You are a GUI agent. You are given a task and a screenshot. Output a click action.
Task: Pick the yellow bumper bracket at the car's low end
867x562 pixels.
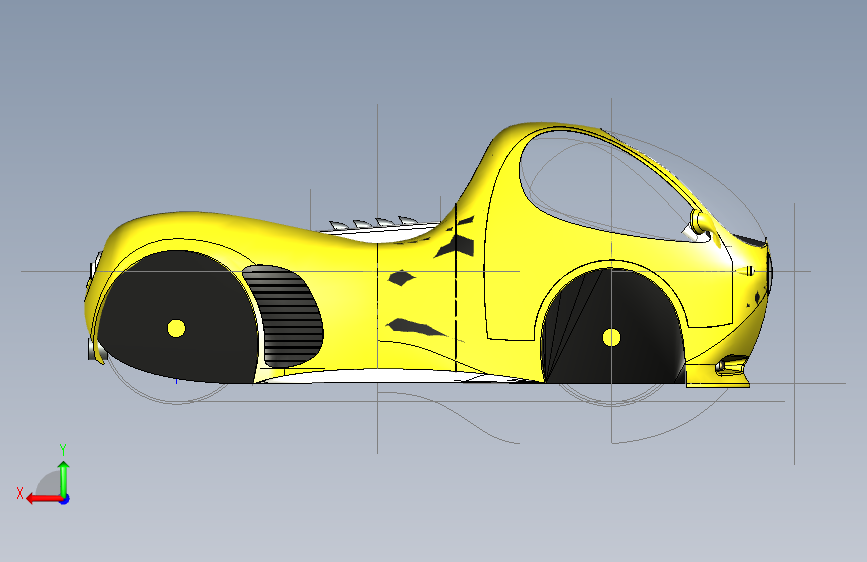718,372
